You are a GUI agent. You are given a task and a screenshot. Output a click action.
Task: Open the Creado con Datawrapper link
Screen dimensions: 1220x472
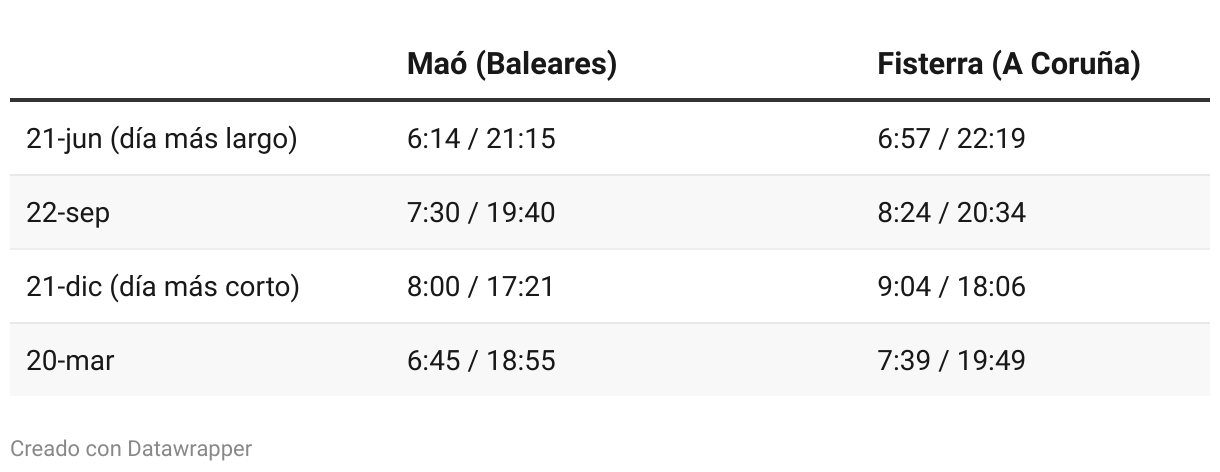pyautogui.click(x=131, y=449)
